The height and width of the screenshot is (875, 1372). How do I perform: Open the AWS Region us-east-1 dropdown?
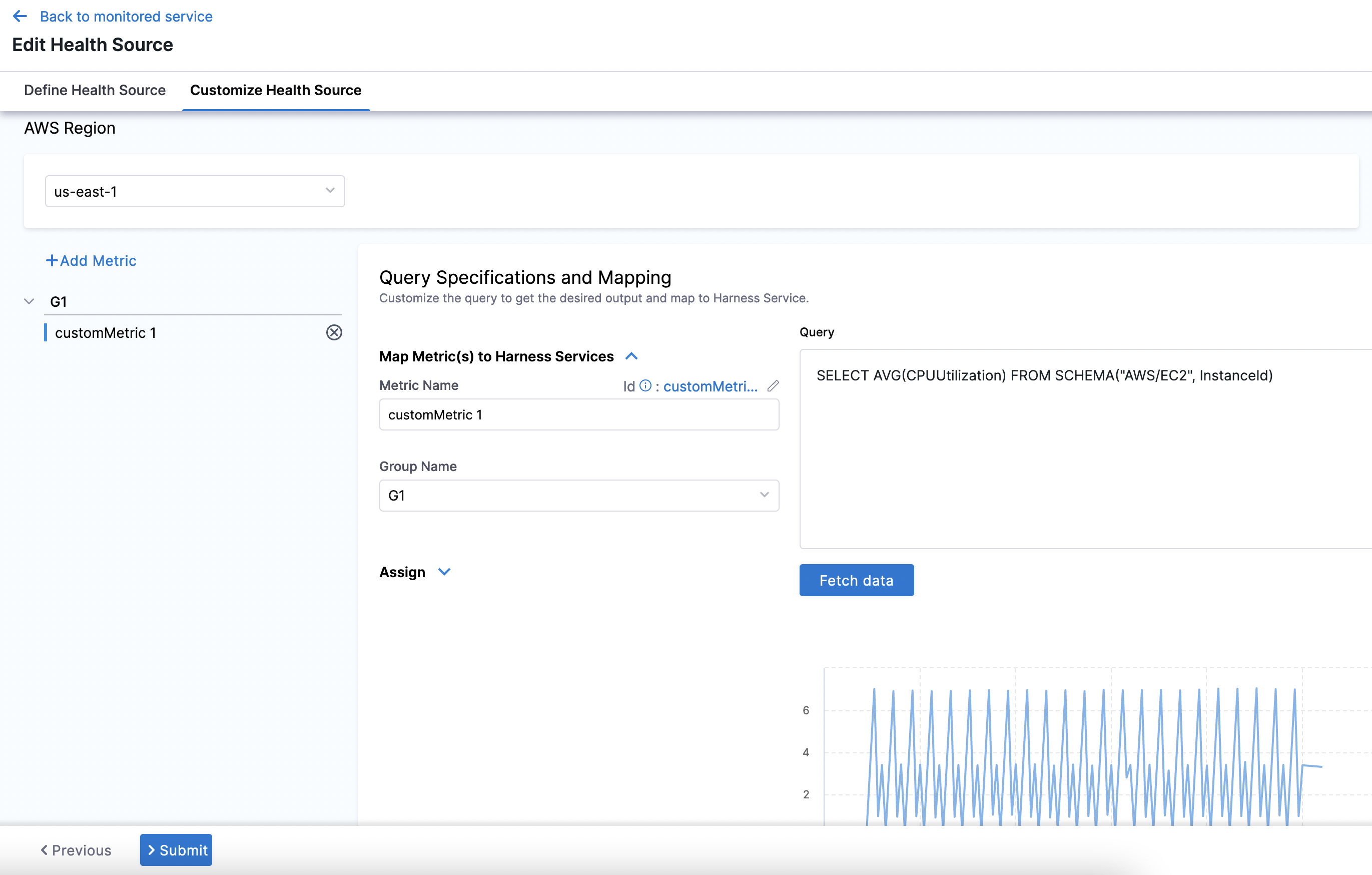[195, 191]
